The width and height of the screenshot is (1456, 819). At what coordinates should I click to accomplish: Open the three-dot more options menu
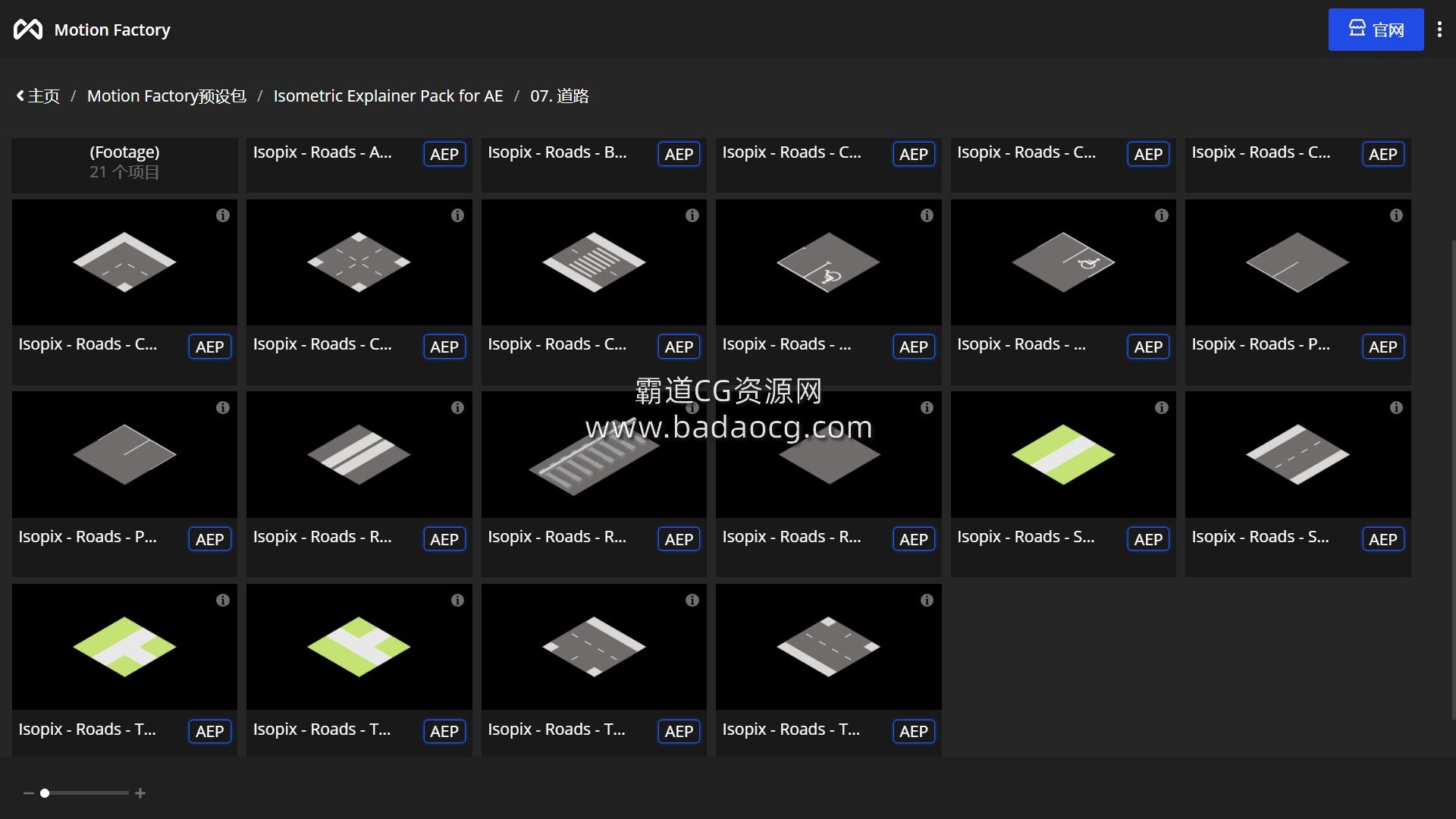[1439, 30]
